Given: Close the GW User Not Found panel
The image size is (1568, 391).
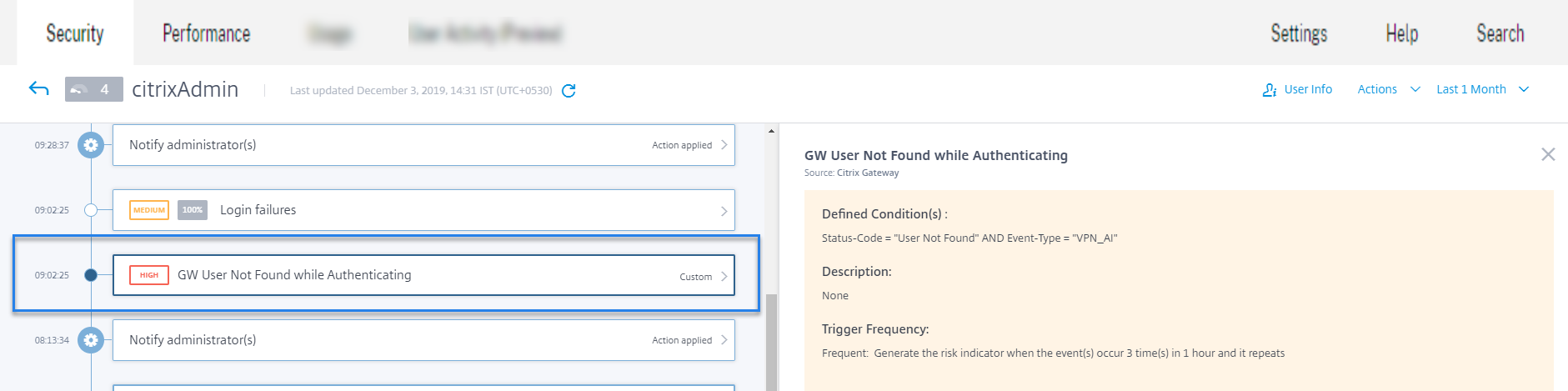Looking at the screenshot, I should 1548,154.
